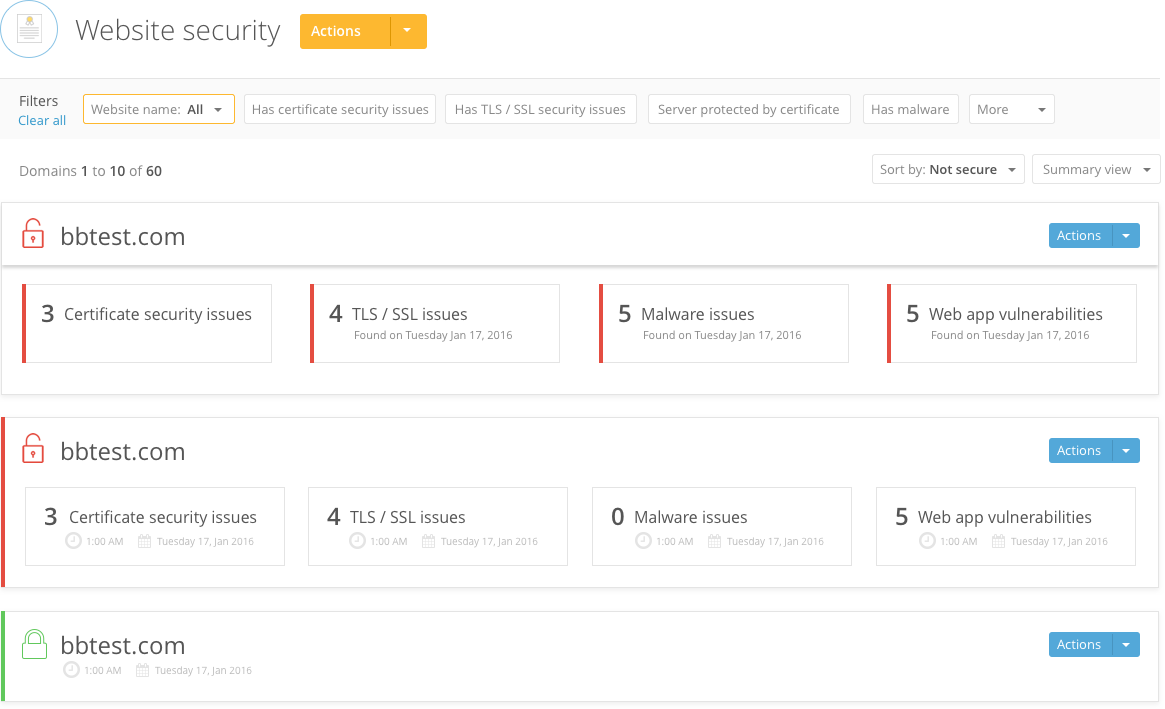
Task: Expand the More filters dropdown
Action: pos(1011,109)
